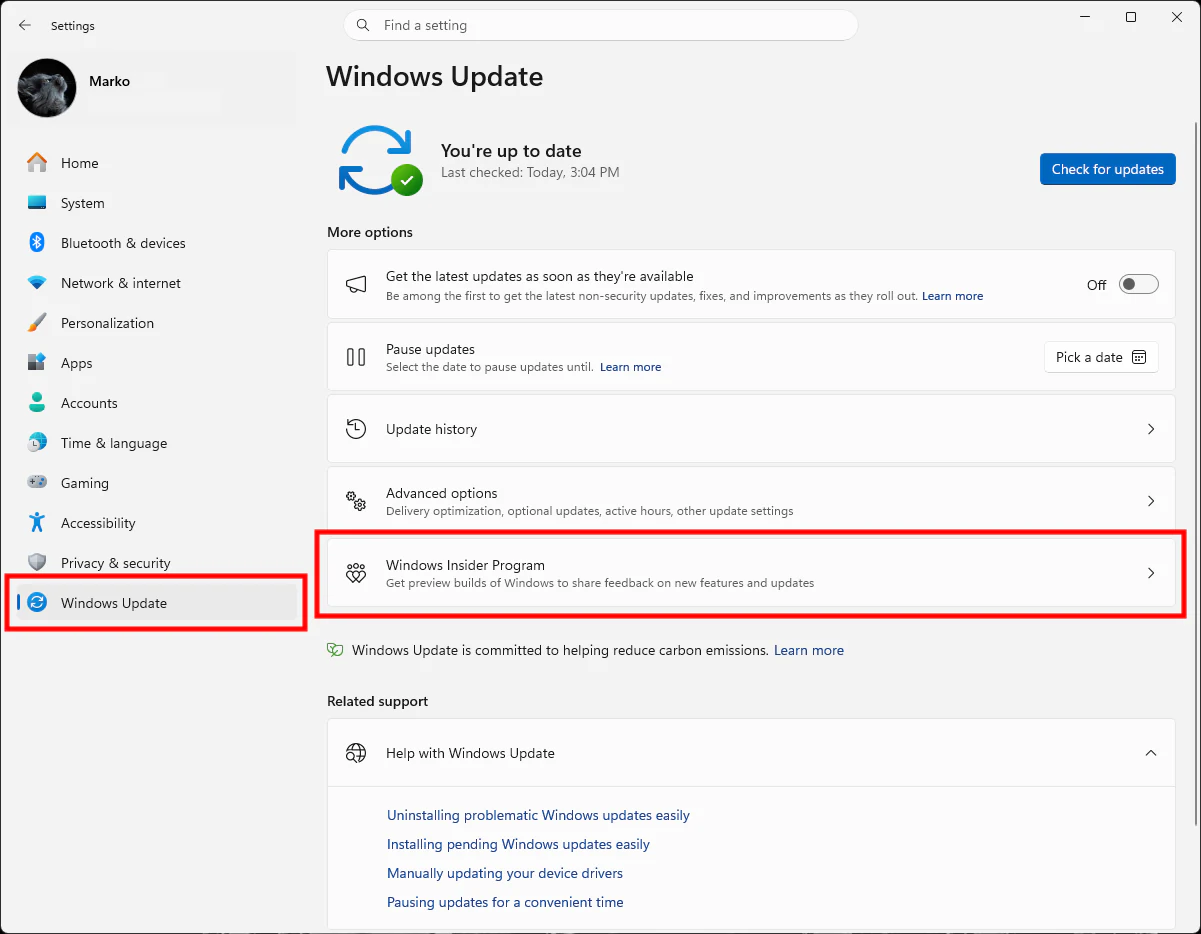Click the Advanced options gears icon
The width and height of the screenshot is (1201, 934).
pos(356,501)
